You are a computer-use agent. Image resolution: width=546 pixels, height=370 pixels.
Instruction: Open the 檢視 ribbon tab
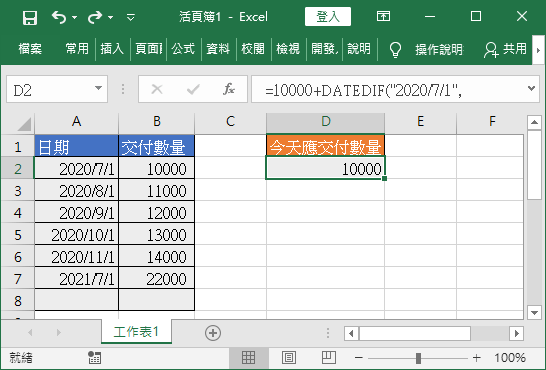(x=288, y=49)
